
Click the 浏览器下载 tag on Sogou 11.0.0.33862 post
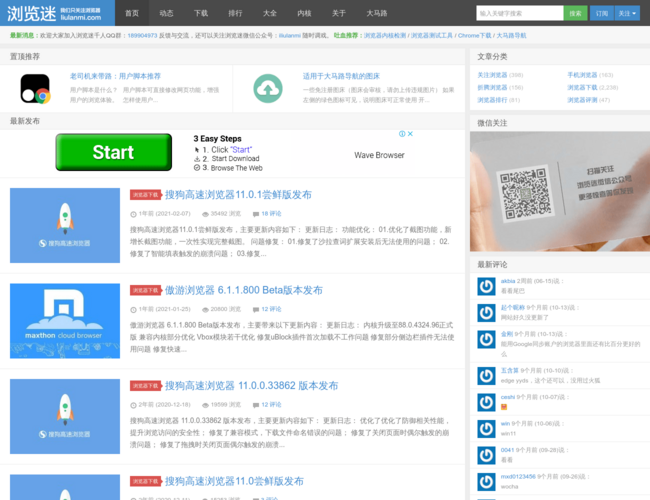click(146, 386)
